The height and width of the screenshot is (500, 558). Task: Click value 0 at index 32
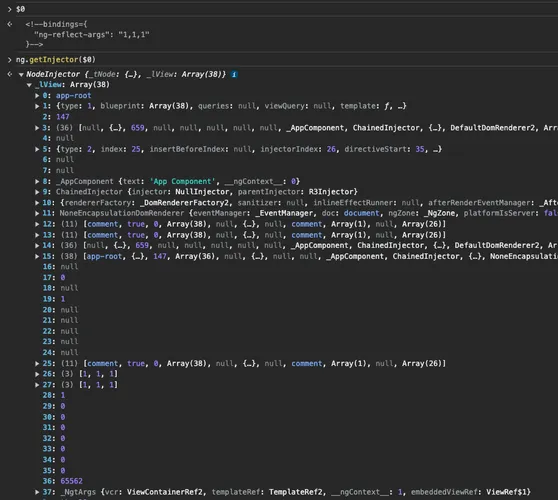63,438
